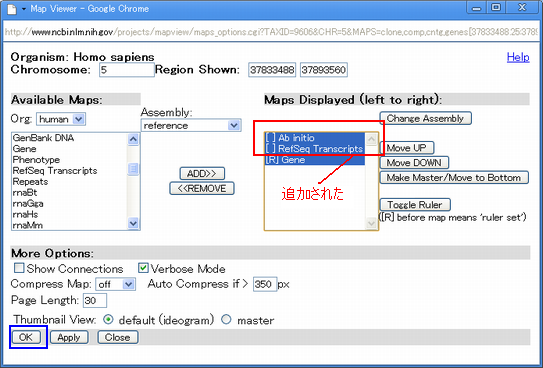Open the Org human dropdown
The image size is (543, 368).
pyautogui.click(x=61, y=119)
